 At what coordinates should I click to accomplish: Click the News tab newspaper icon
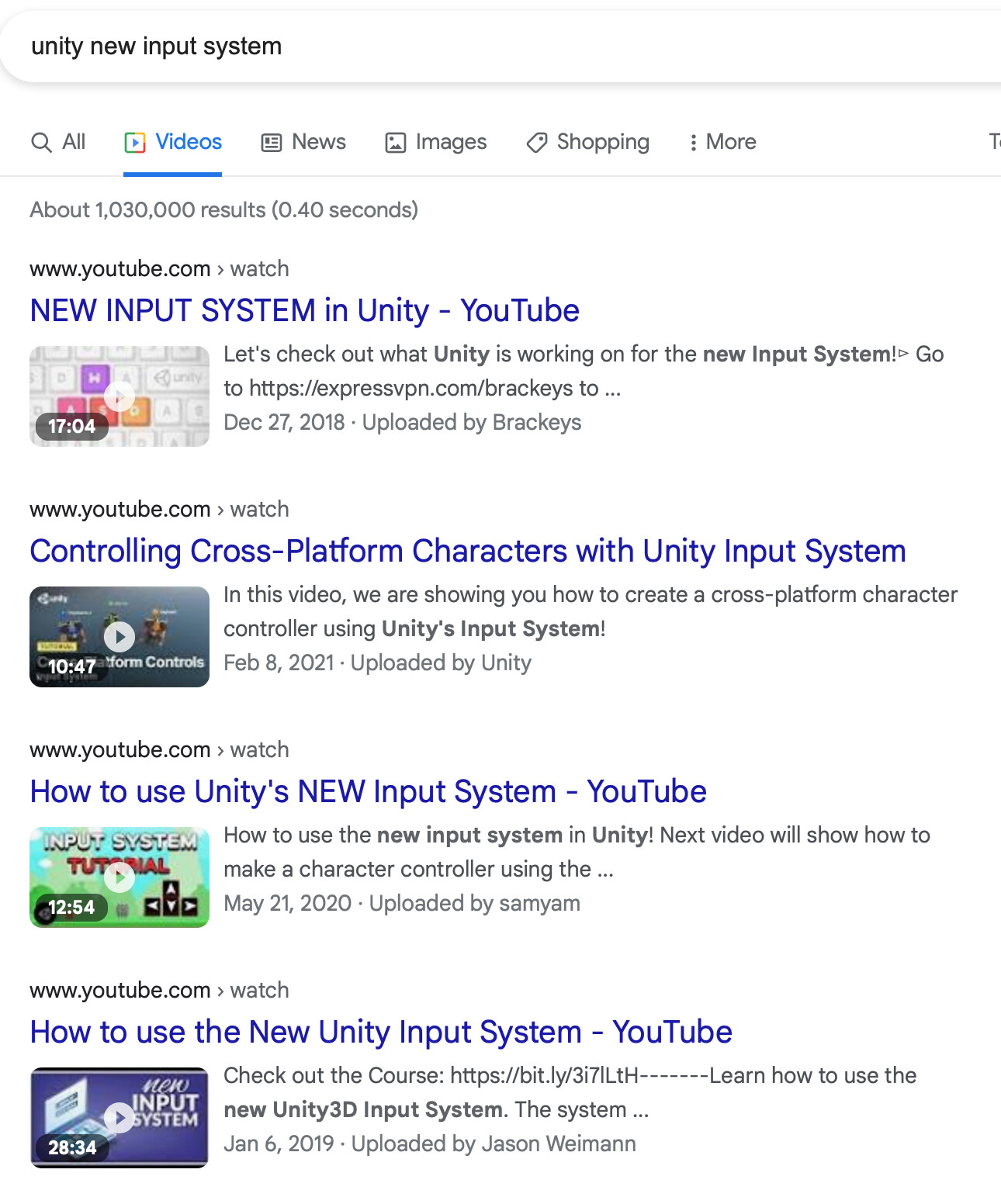[x=272, y=143]
